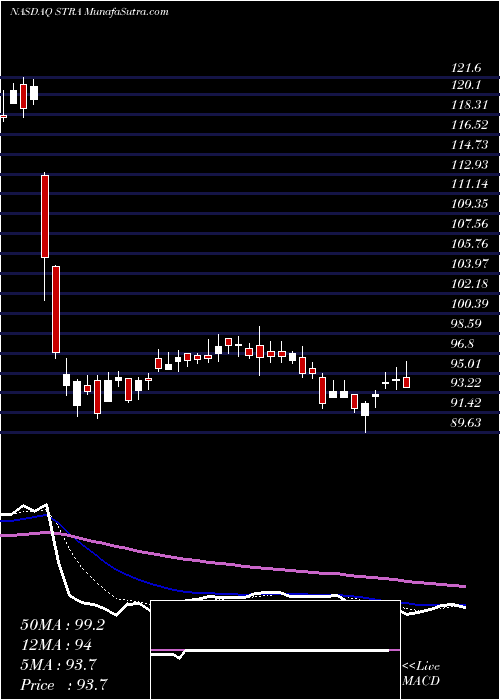This screenshot has height=700, width=500.
Task: Select the white candle with the lowest wick near 89.63
Action: pos(366,409)
